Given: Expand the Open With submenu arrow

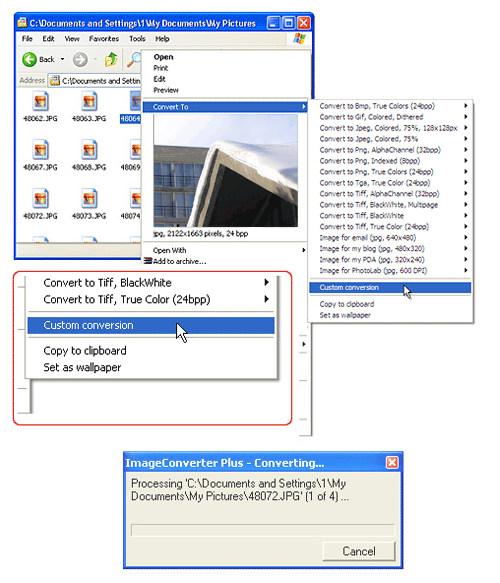Looking at the screenshot, I should coord(304,250).
